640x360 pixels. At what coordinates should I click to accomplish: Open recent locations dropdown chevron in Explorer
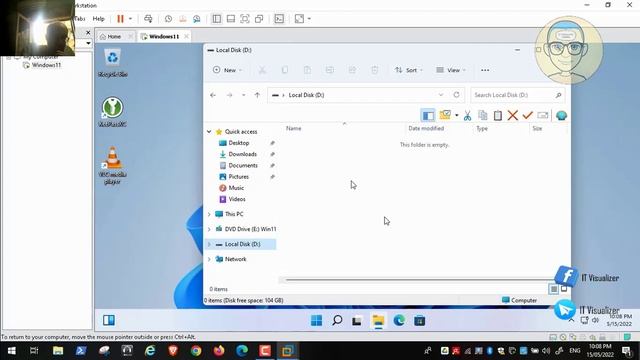243,95
